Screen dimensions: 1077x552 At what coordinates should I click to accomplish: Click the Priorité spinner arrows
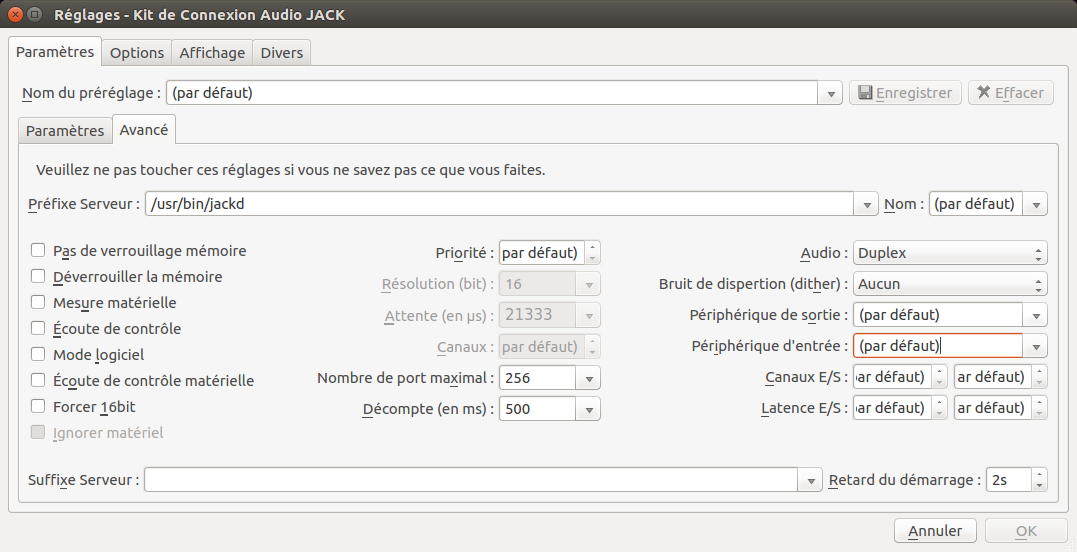[x=592, y=253]
